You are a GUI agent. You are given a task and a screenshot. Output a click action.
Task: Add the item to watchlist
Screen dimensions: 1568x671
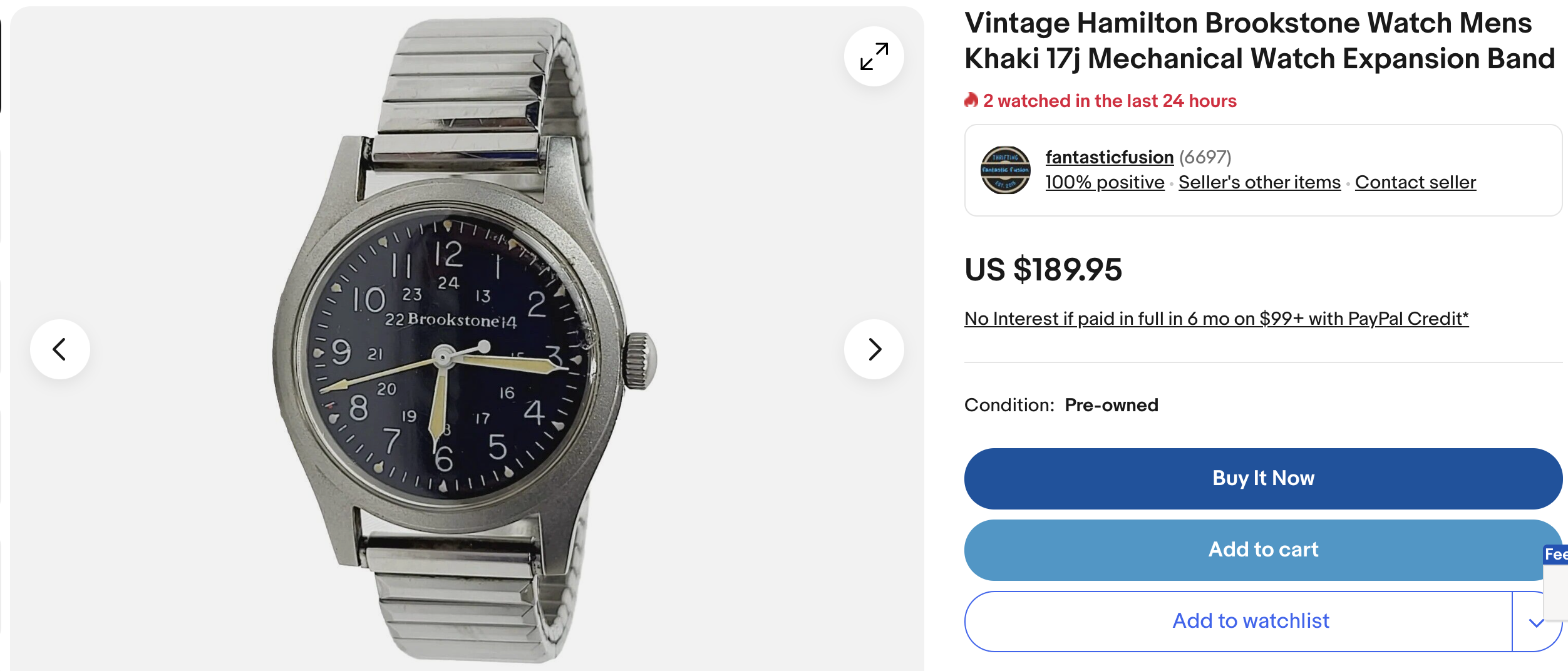coord(1251,621)
